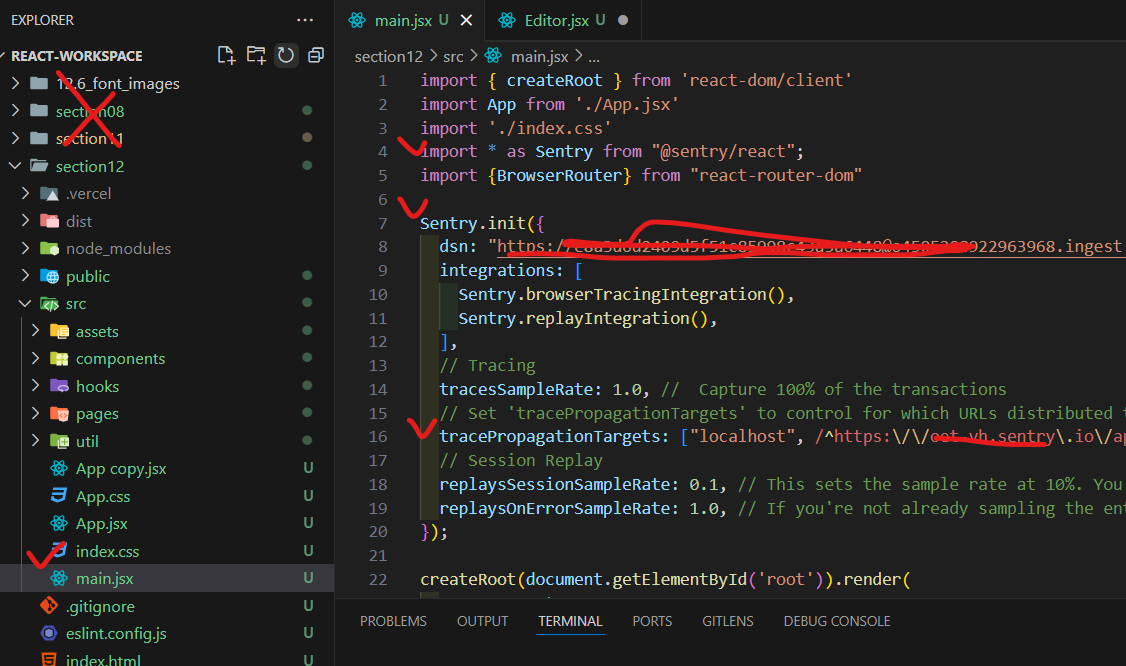Click the dist folder icon

pos(50,221)
